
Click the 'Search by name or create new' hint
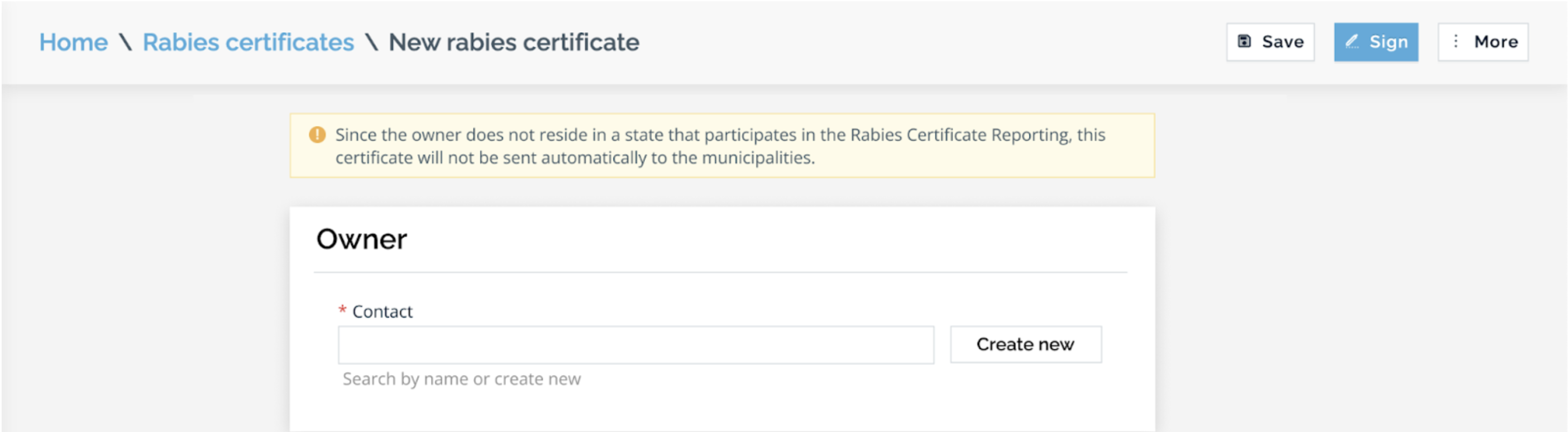point(461,379)
